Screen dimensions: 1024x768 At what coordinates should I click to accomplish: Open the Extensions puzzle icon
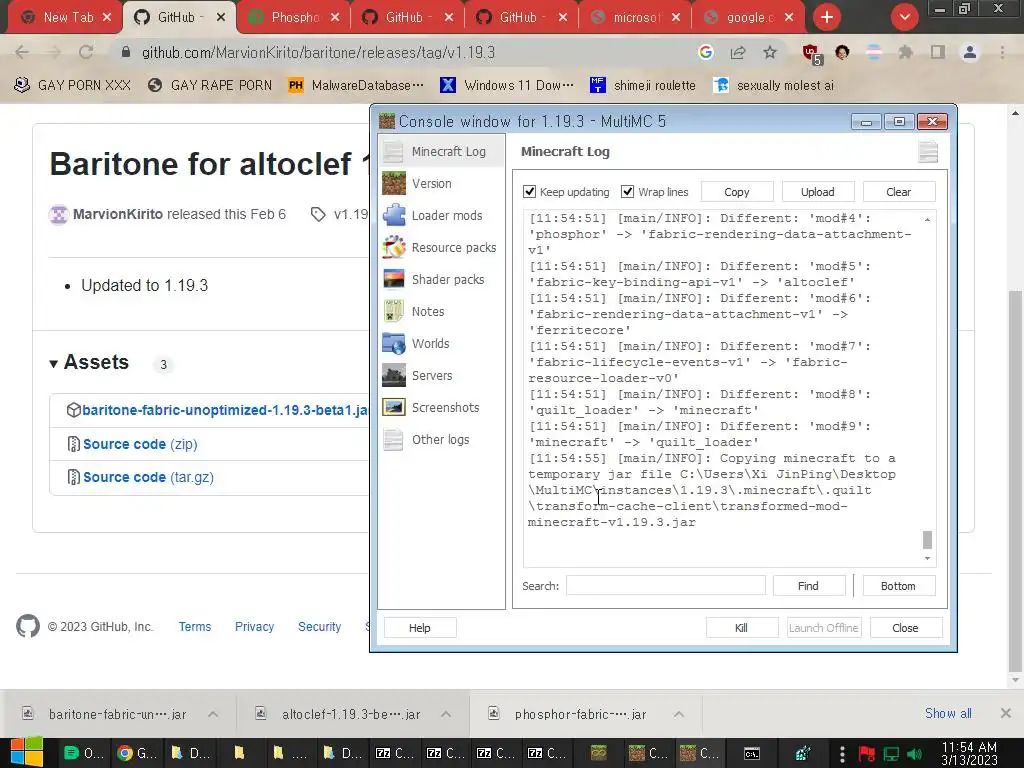tap(905, 52)
